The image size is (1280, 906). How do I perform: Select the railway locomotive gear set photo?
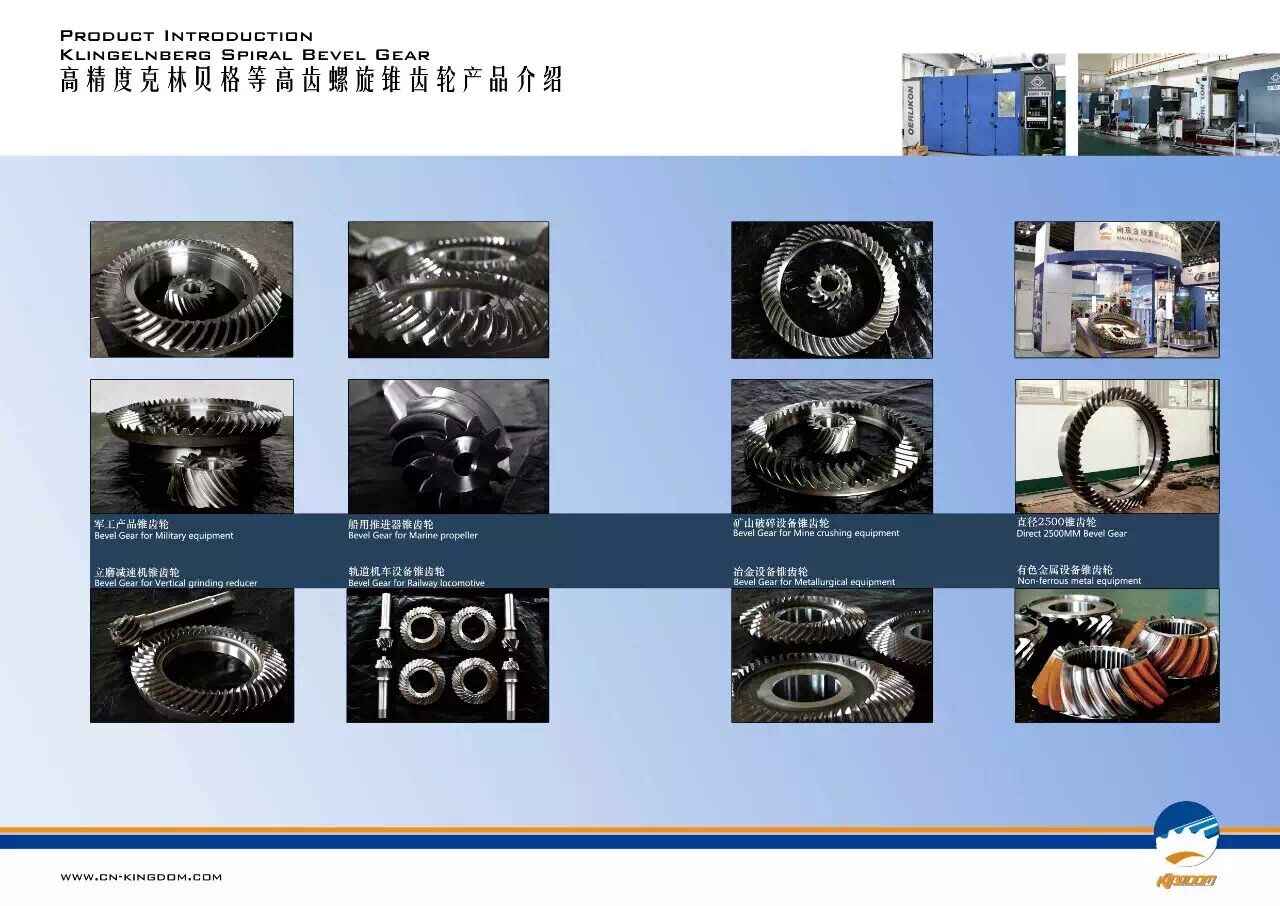point(448,655)
